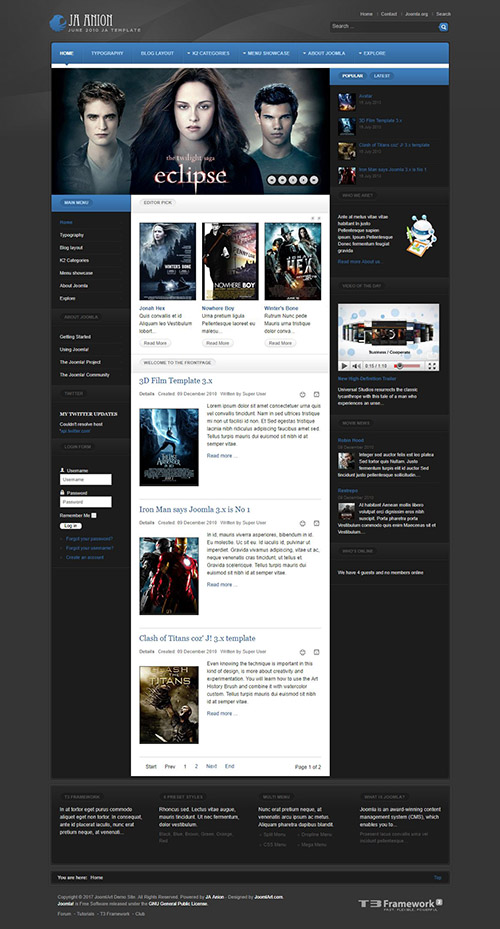The width and height of the screenshot is (500, 929).
Task: Click Create an account link
Action: pos(85,558)
